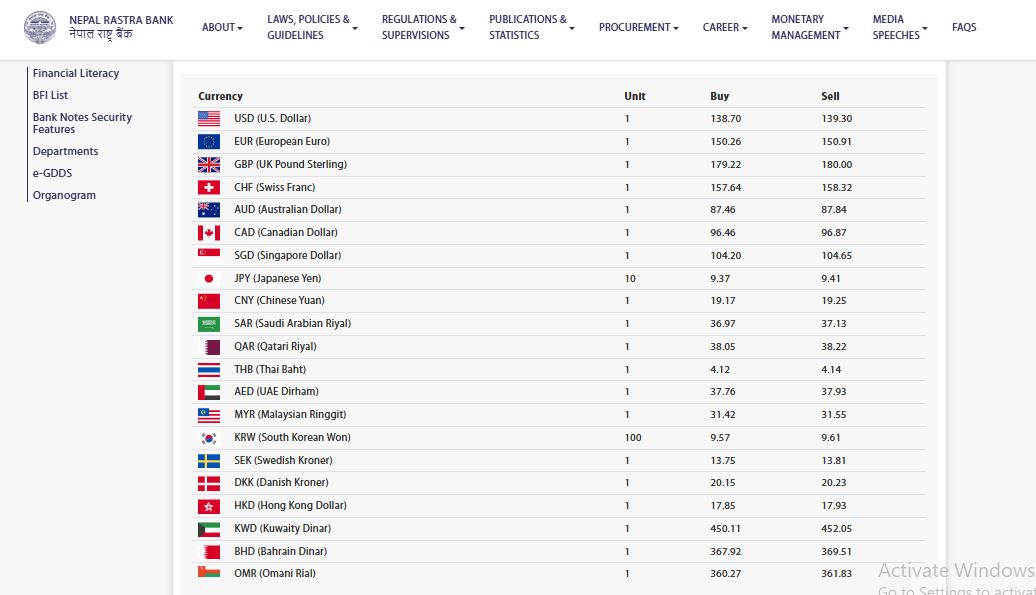Click the CHF Swiss flag icon
The image size is (1036, 595).
click(x=209, y=188)
